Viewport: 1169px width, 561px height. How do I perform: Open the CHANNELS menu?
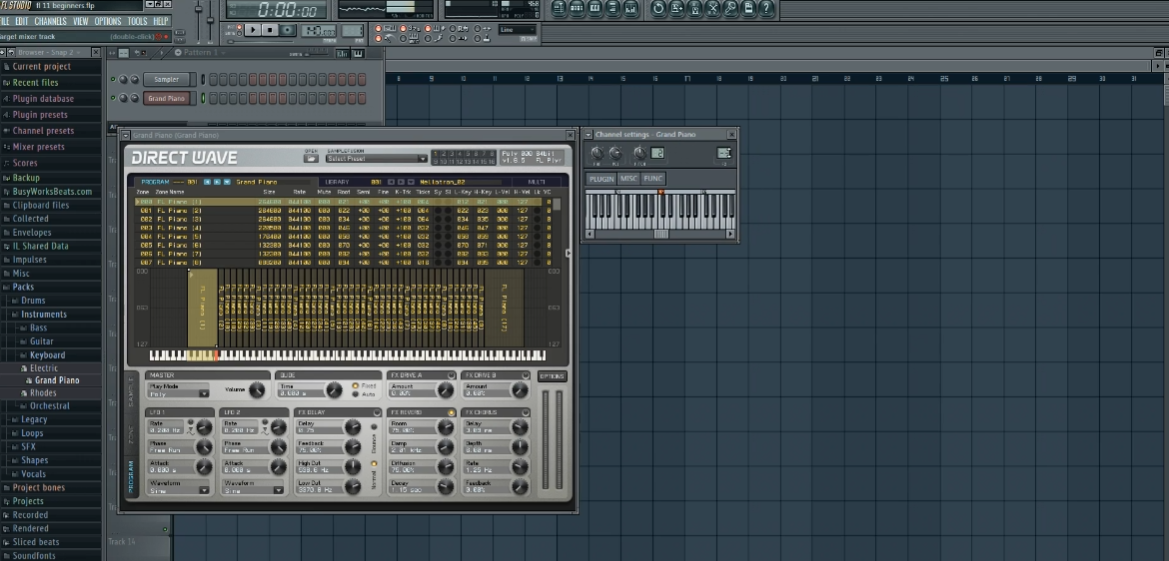point(50,21)
